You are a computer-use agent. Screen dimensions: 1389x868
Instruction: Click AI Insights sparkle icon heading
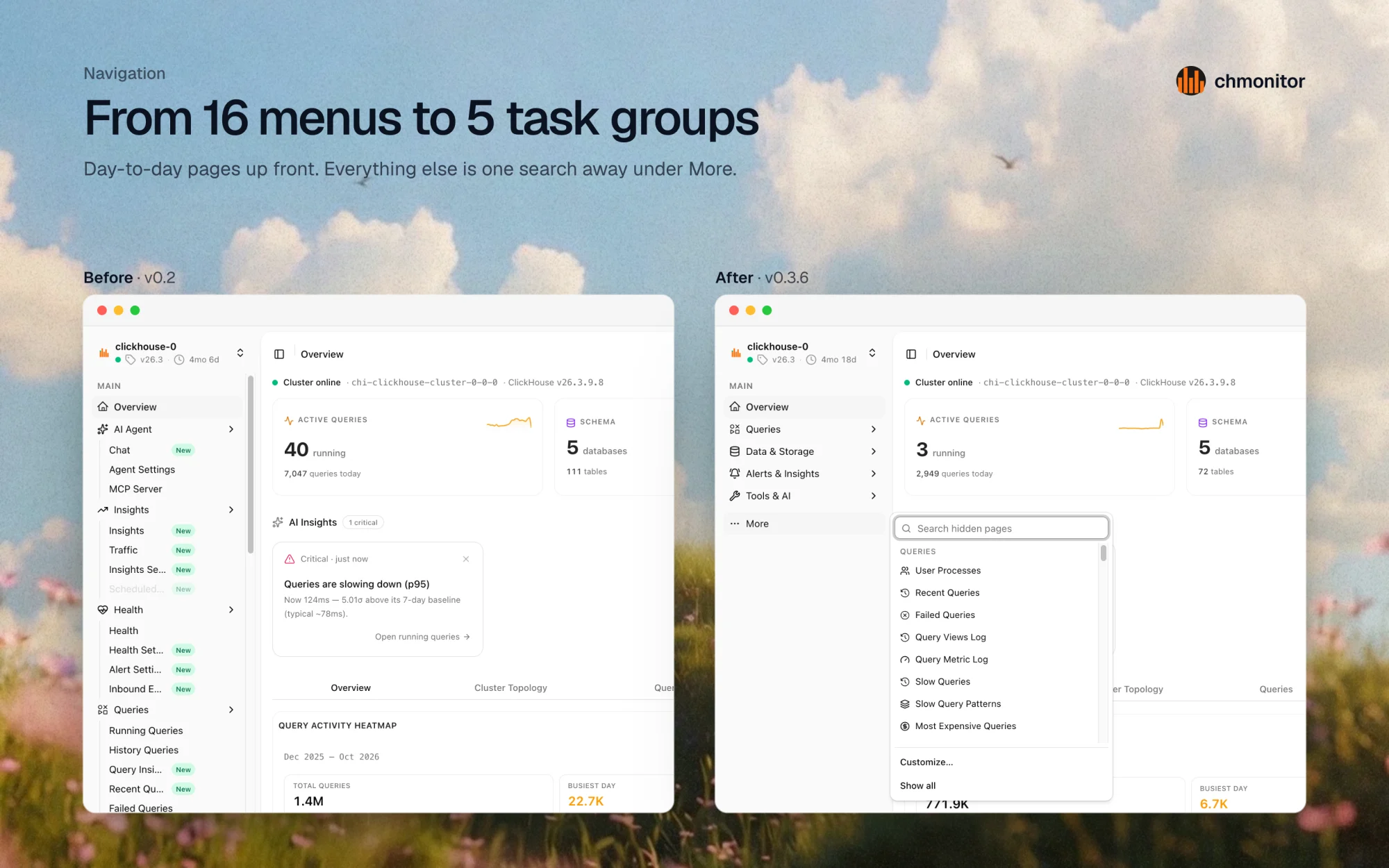pos(278,522)
